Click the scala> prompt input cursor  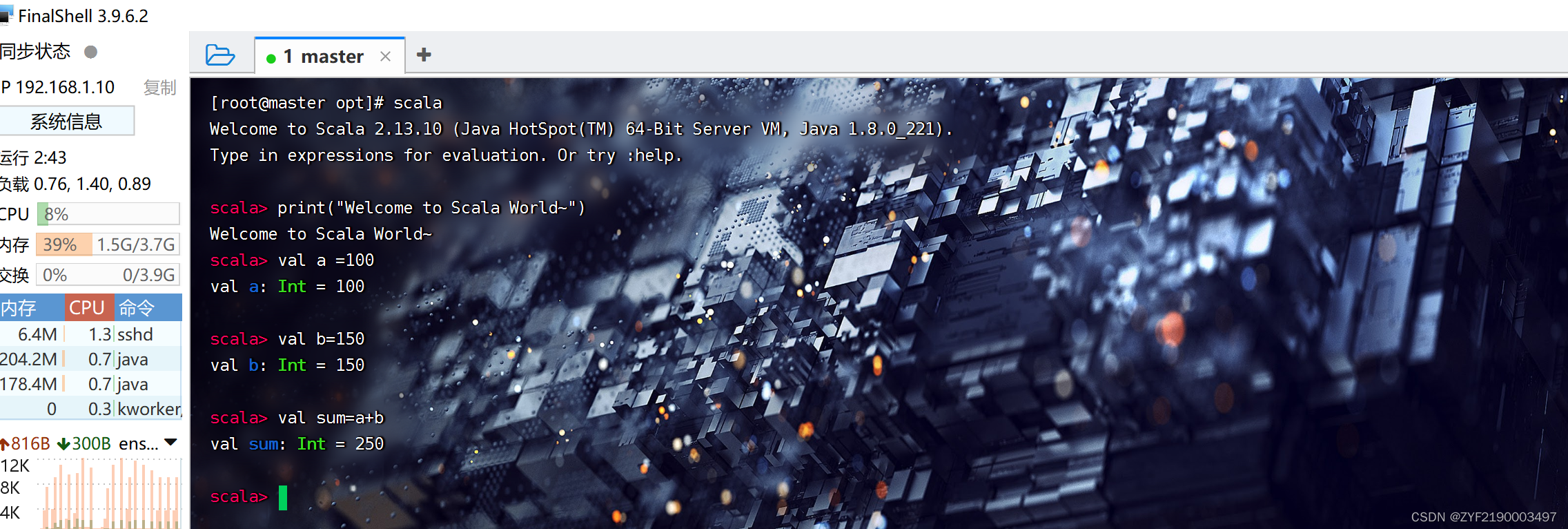pos(283,497)
